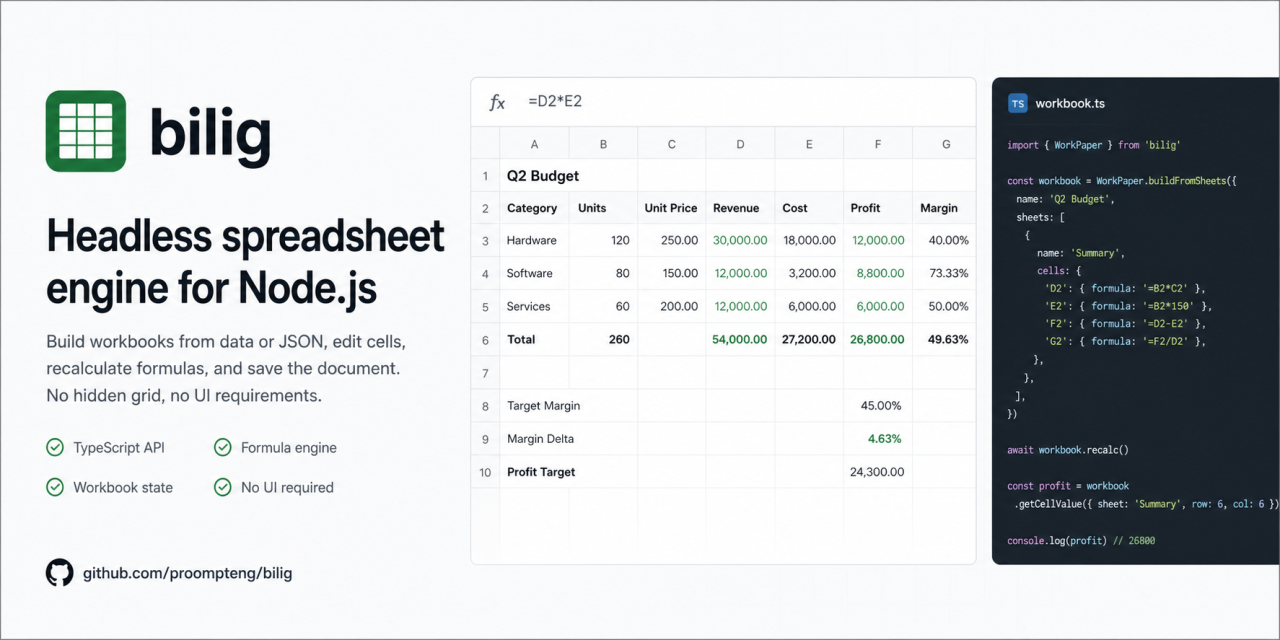Click the Revenue header cell
The width and height of the screenshot is (1280, 640).
tap(740, 208)
